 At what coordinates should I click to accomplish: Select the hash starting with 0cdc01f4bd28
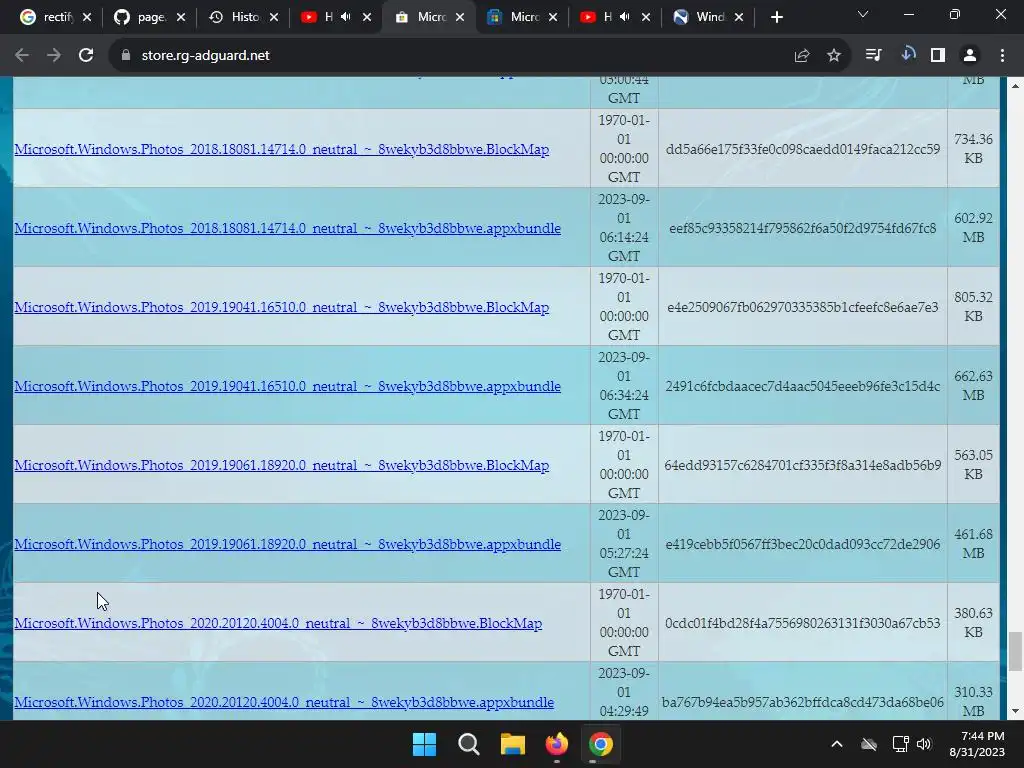803,623
